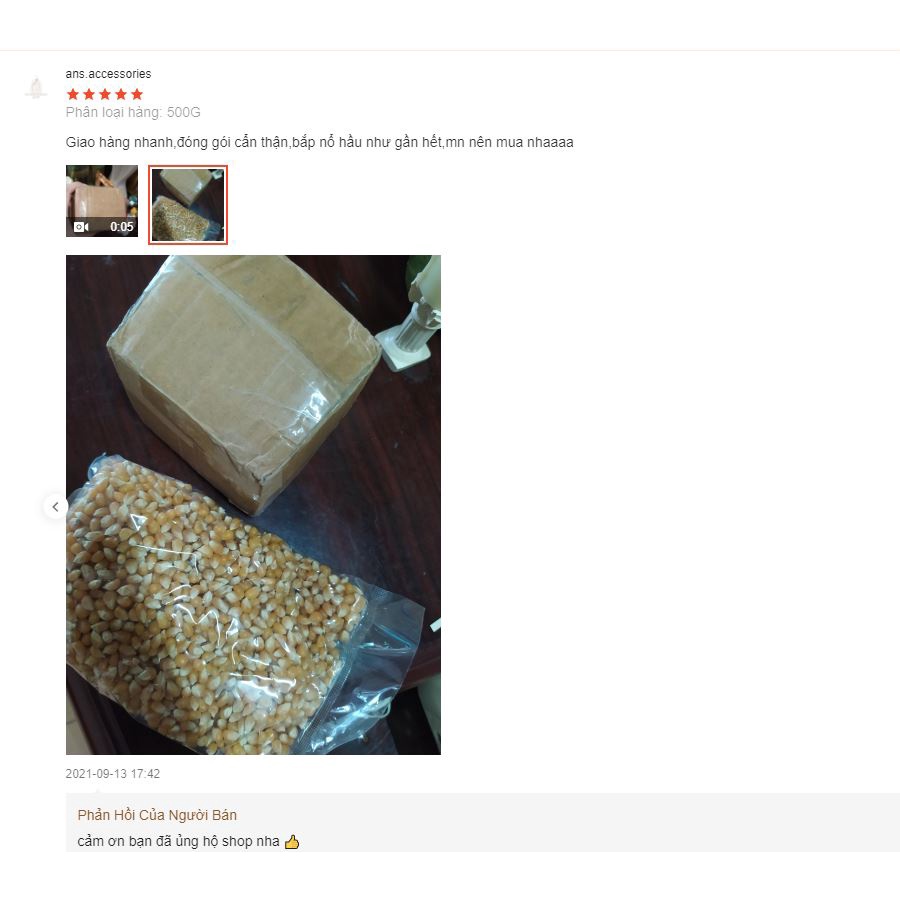Click the thumbs-up emoji in seller reply
This screenshot has height=900, width=900.
292,842
